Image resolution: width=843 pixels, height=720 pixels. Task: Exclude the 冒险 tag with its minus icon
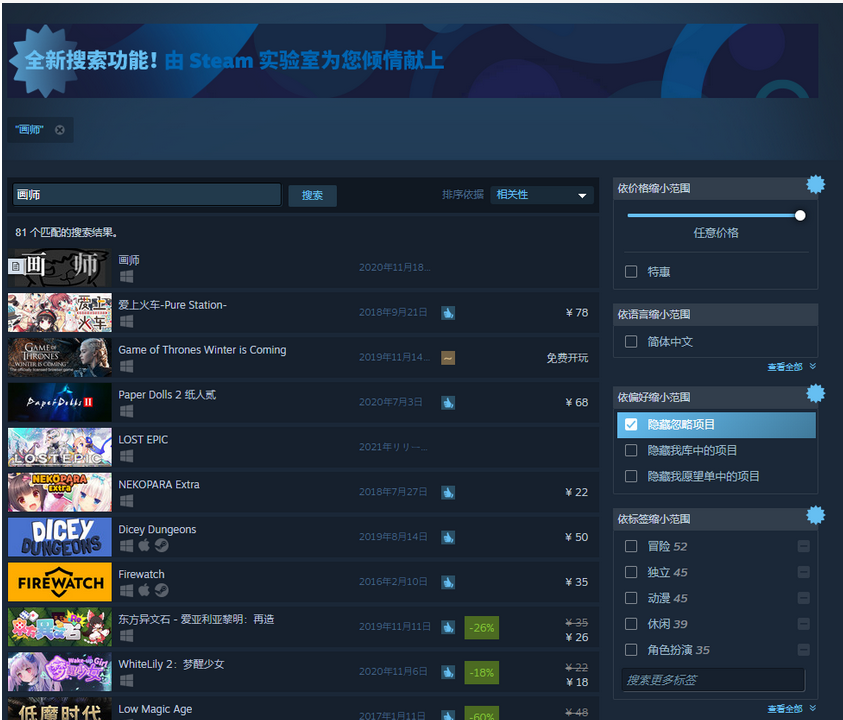coord(804,546)
